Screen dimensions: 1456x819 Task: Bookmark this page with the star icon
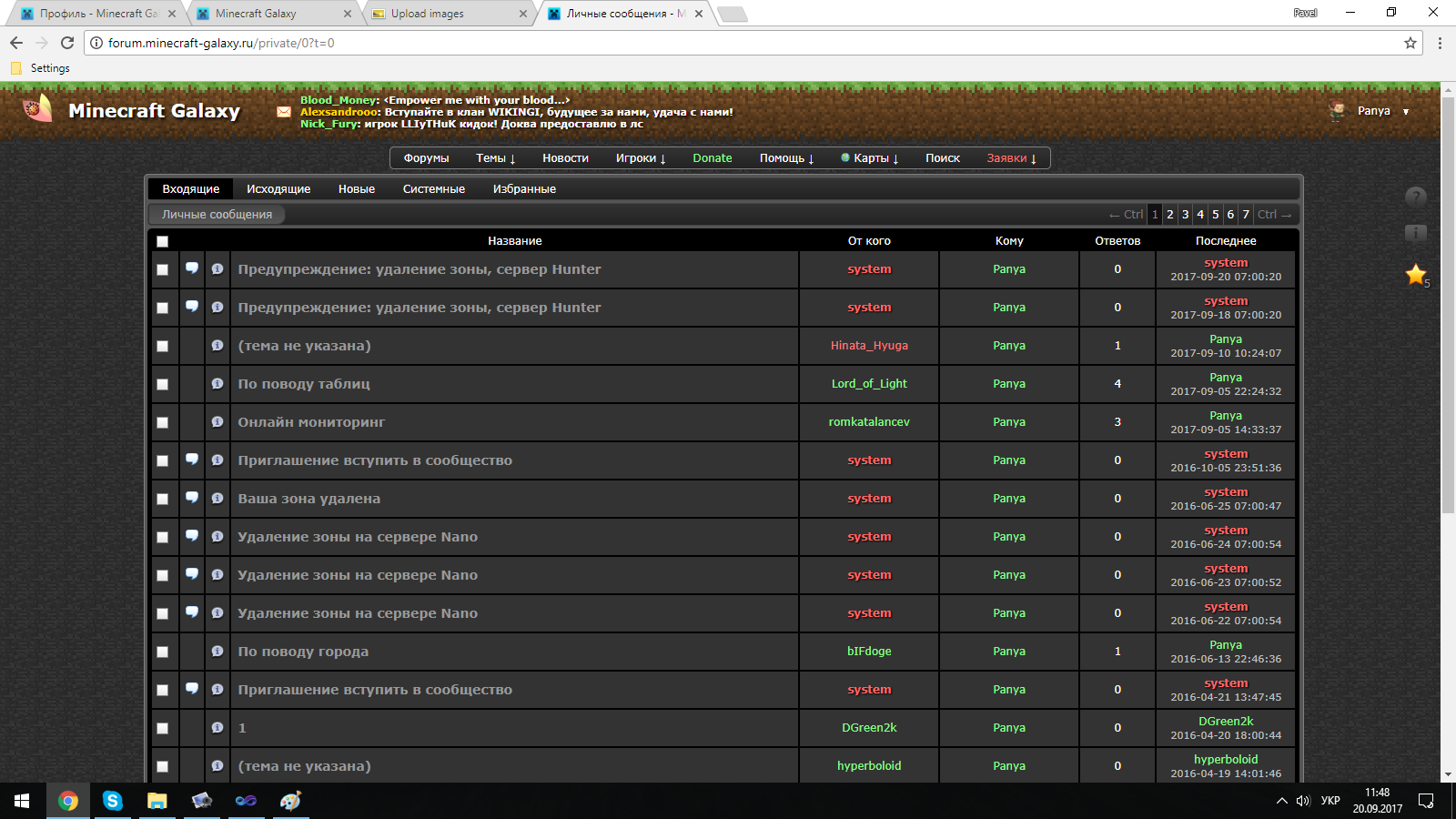click(x=1410, y=43)
